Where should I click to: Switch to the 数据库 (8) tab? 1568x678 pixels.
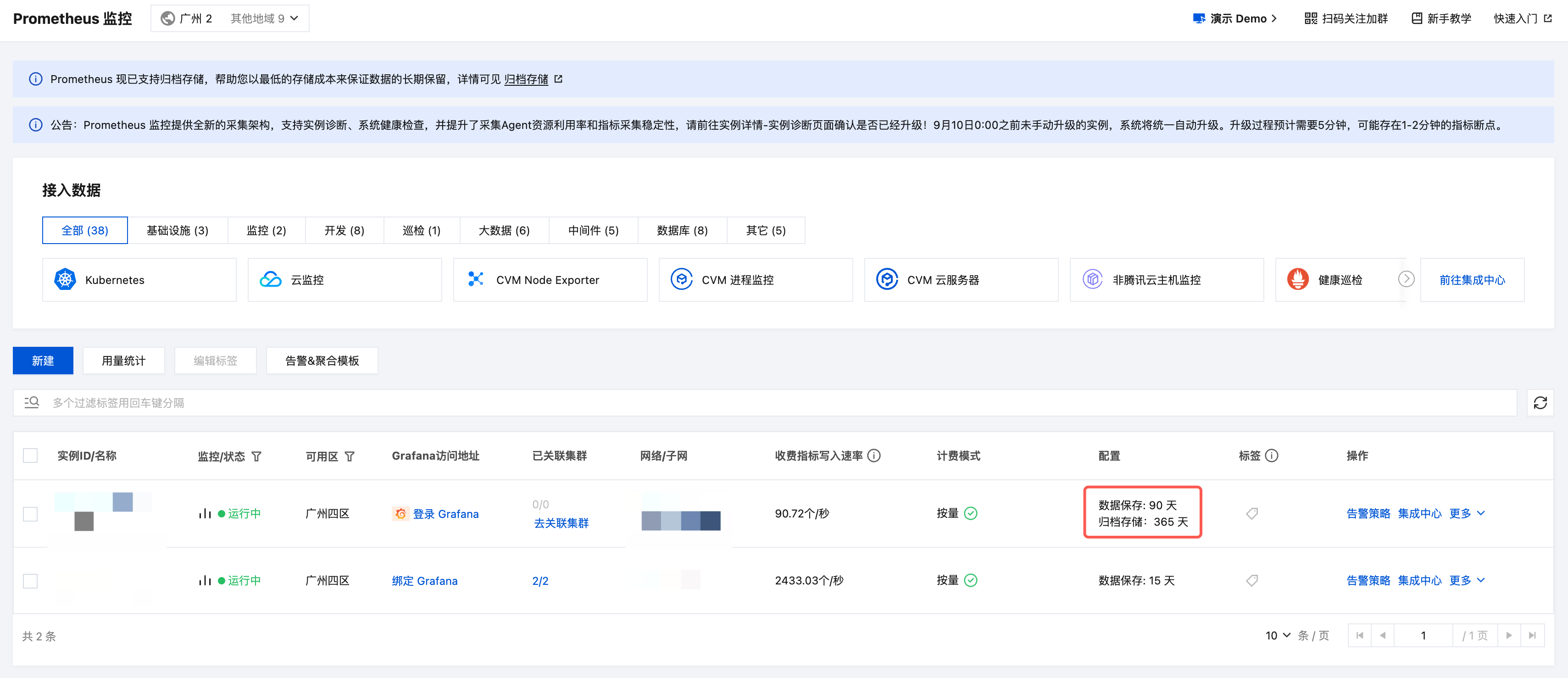[x=682, y=231]
